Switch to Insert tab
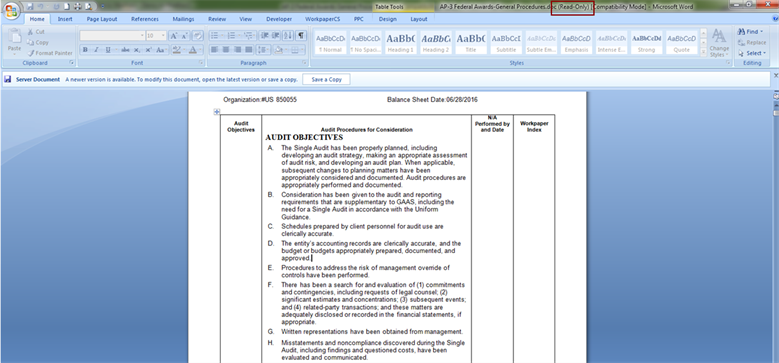Image resolution: width=779 pixels, height=363 pixels. pyautogui.click(x=65, y=19)
